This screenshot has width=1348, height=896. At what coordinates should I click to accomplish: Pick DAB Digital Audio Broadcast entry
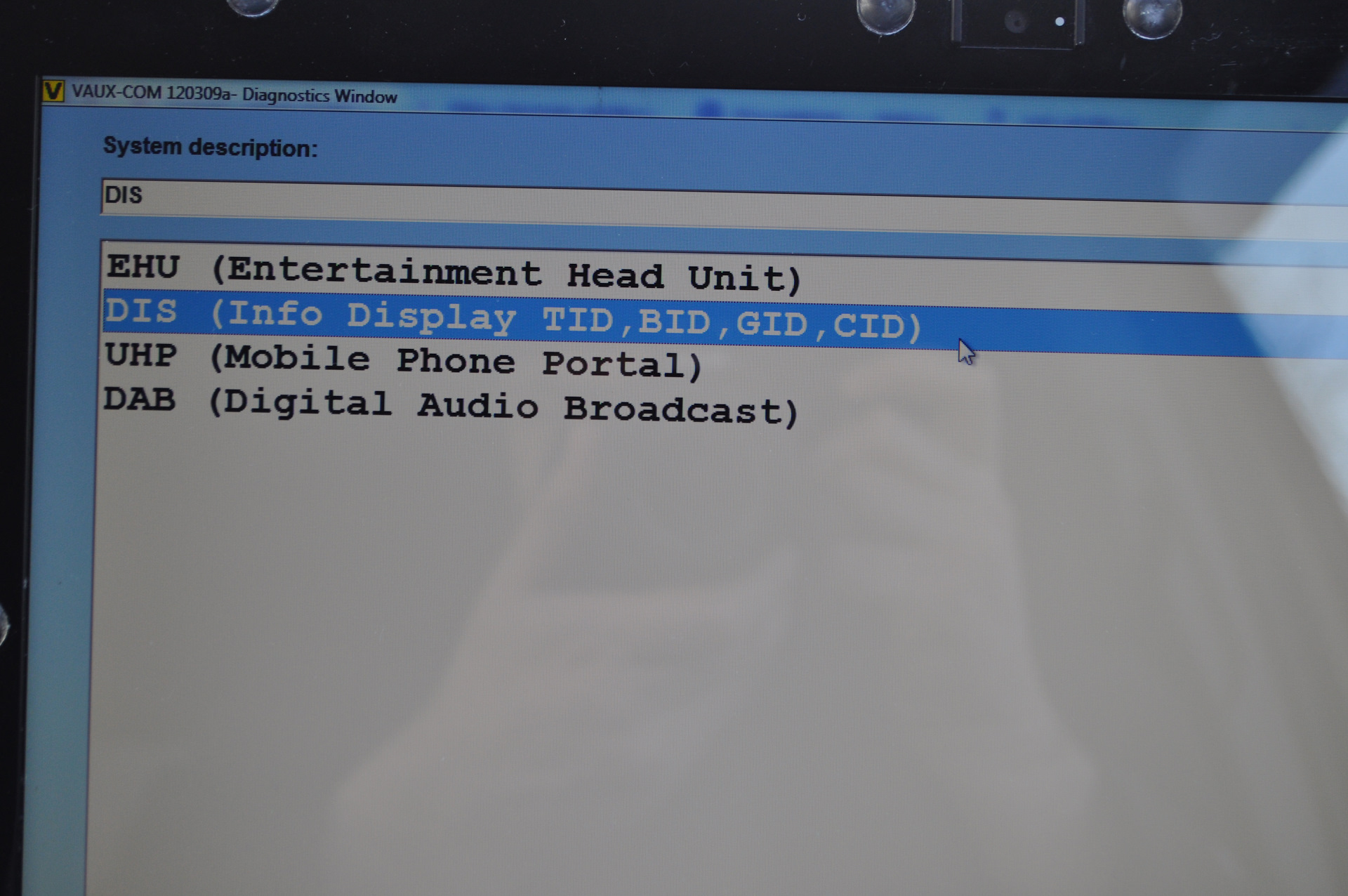point(450,405)
